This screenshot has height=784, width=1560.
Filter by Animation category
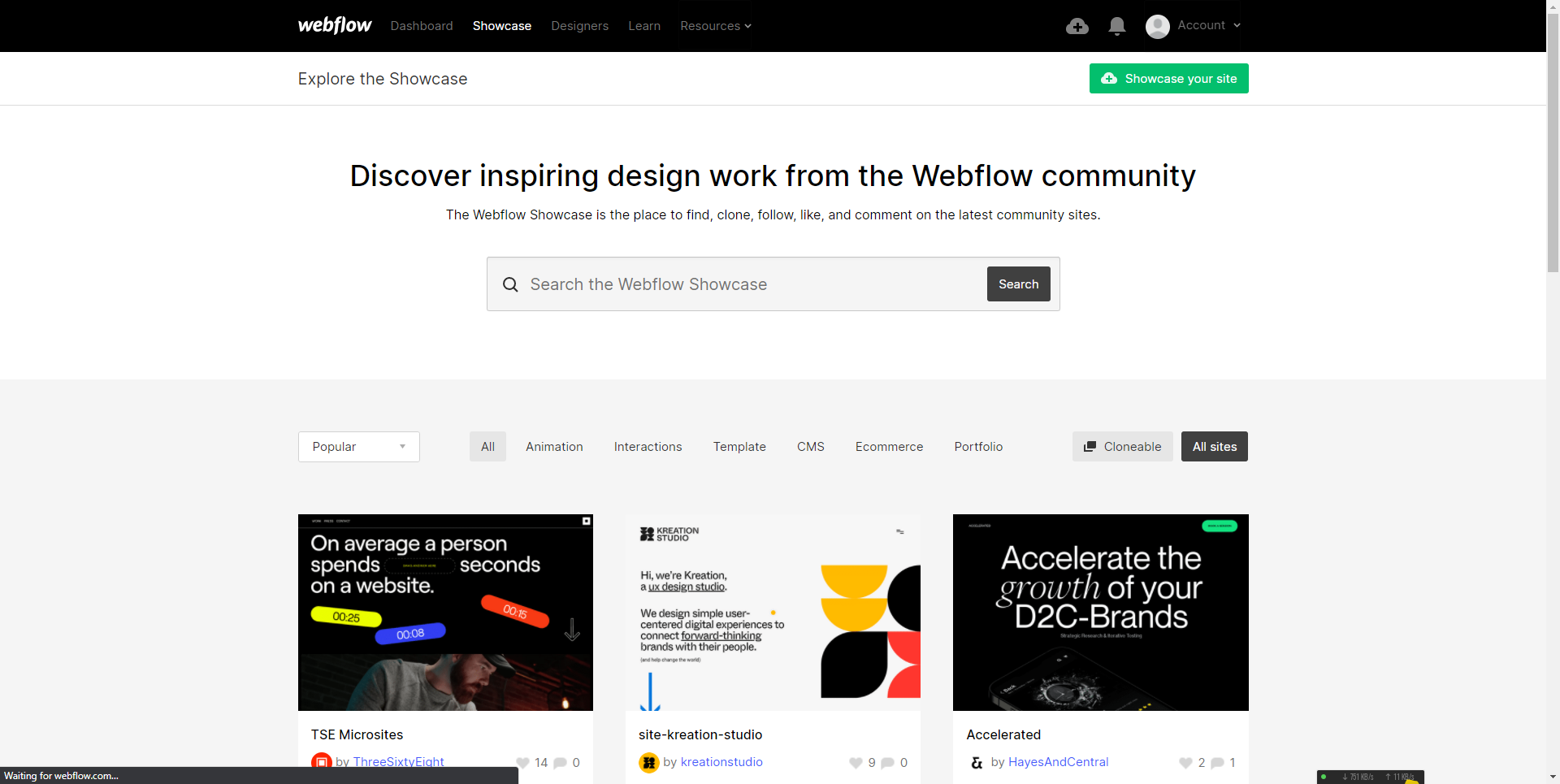[x=554, y=447]
